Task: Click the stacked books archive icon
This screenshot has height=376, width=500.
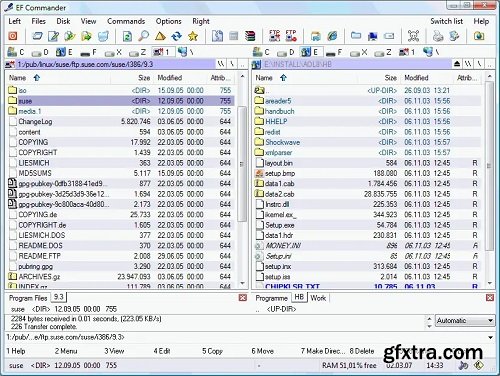Action: coord(250,36)
